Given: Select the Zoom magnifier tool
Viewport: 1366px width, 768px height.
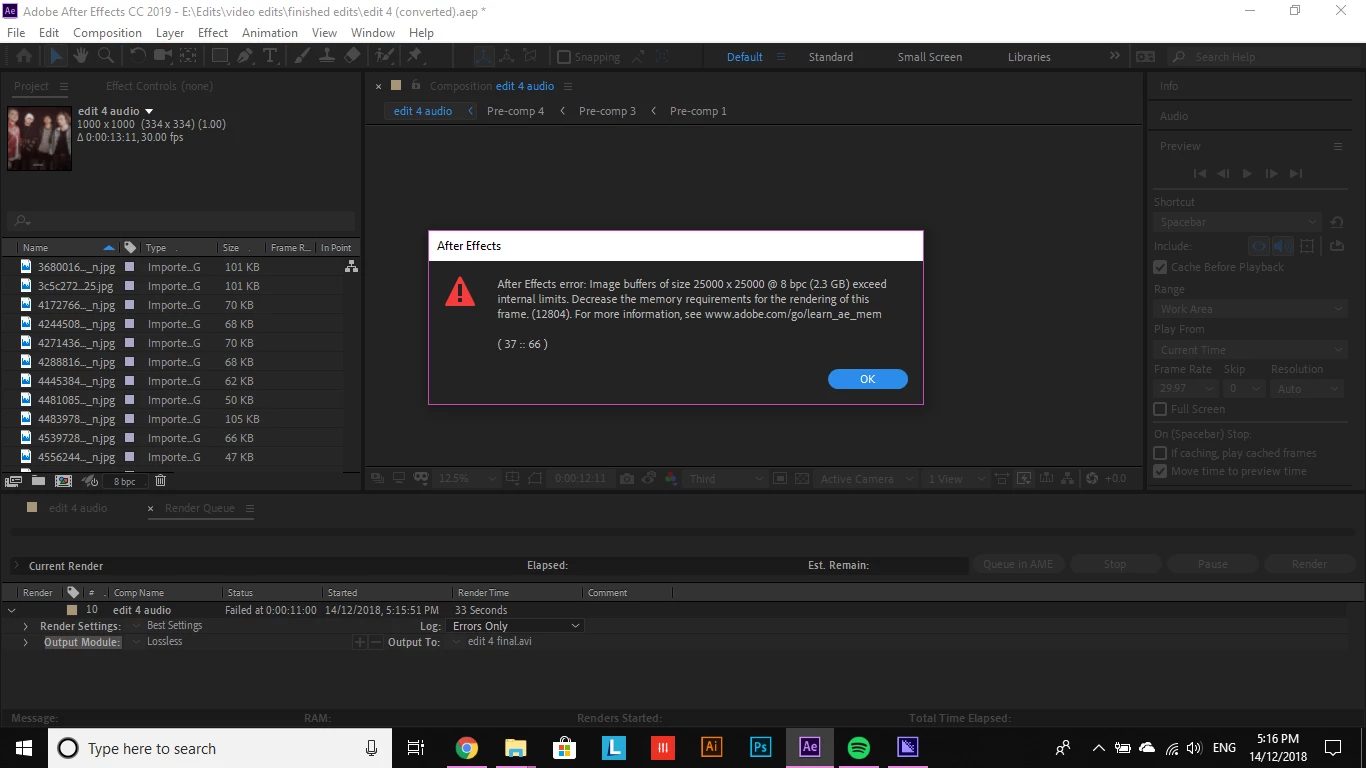Looking at the screenshot, I should [x=105, y=57].
